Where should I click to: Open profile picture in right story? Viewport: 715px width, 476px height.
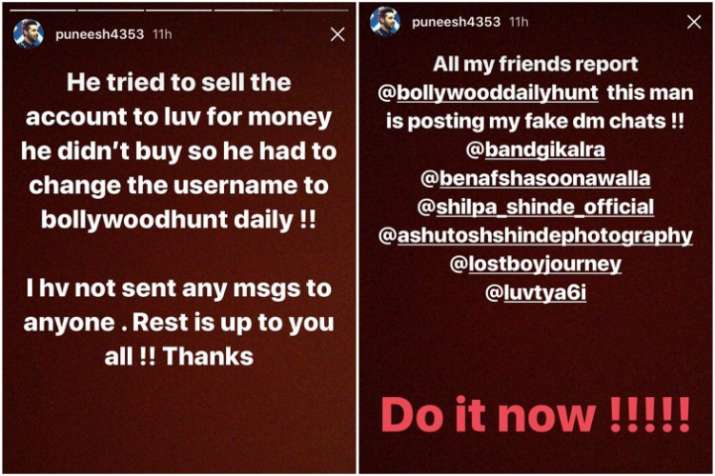pyautogui.click(x=385, y=21)
